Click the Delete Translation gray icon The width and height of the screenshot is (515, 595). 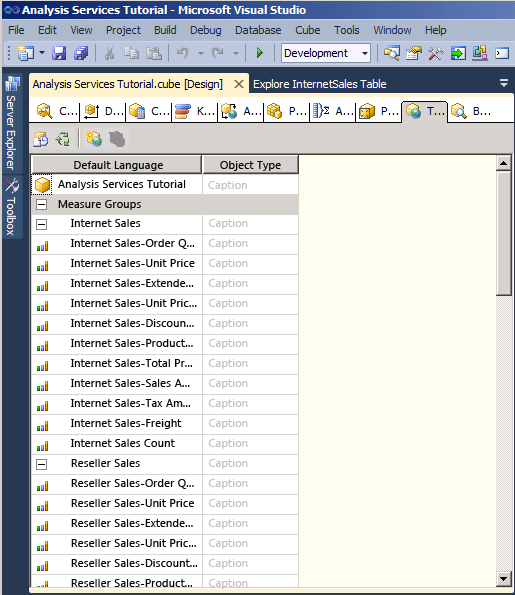point(117,139)
